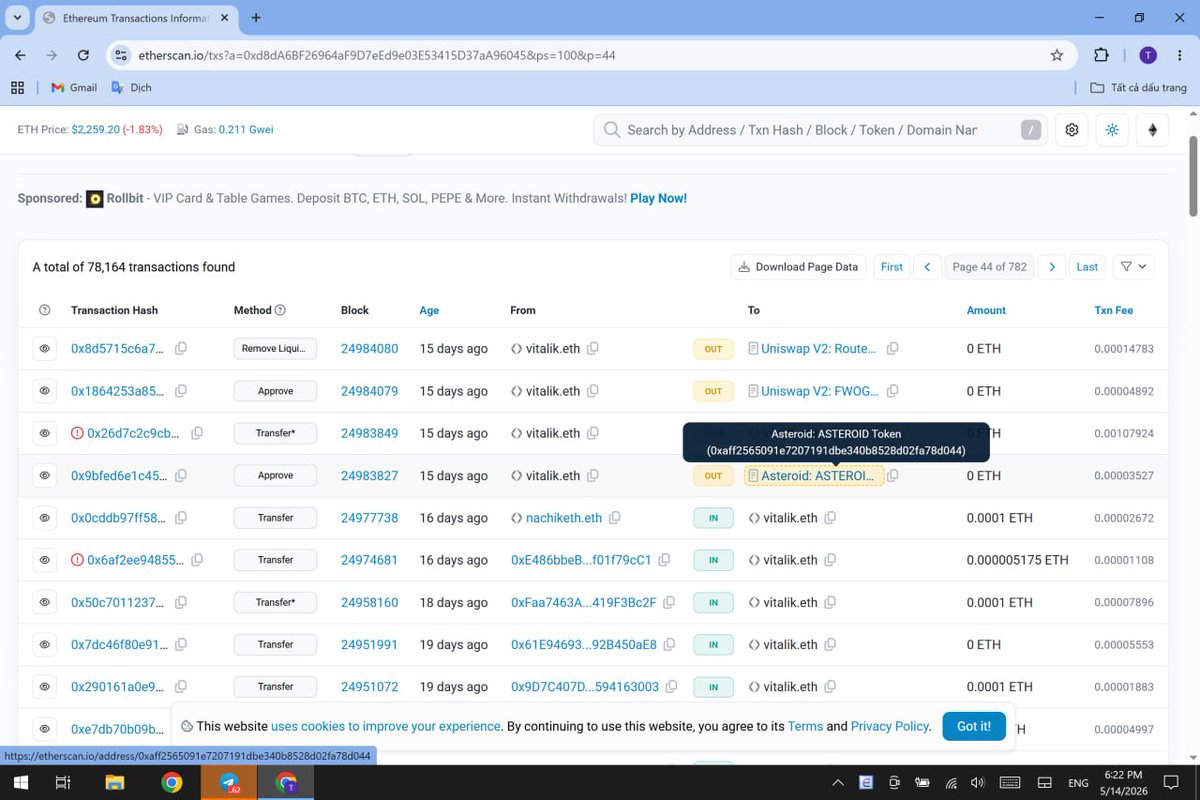Copy sender address 0xE486bbeB...f01f79cC1
Screen dimensions: 1200x800
[664, 560]
